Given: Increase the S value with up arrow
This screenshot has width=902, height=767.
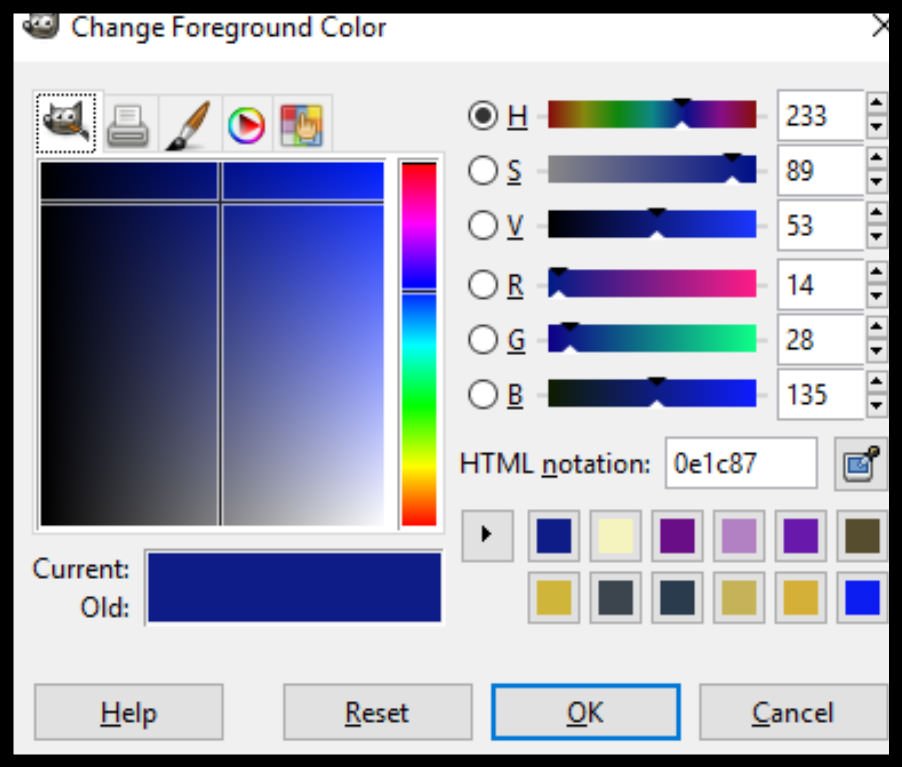Looking at the screenshot, I should [x=876, y=158].
